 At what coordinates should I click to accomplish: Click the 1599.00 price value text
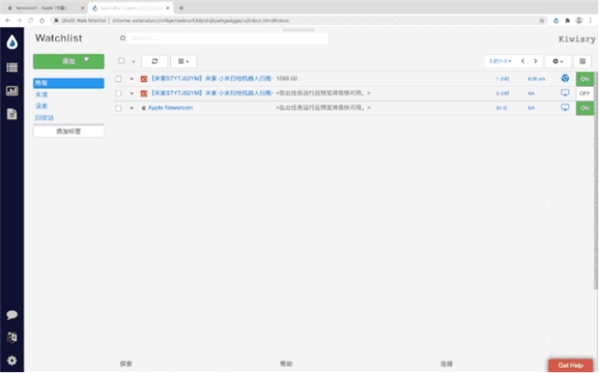point(287,78)
